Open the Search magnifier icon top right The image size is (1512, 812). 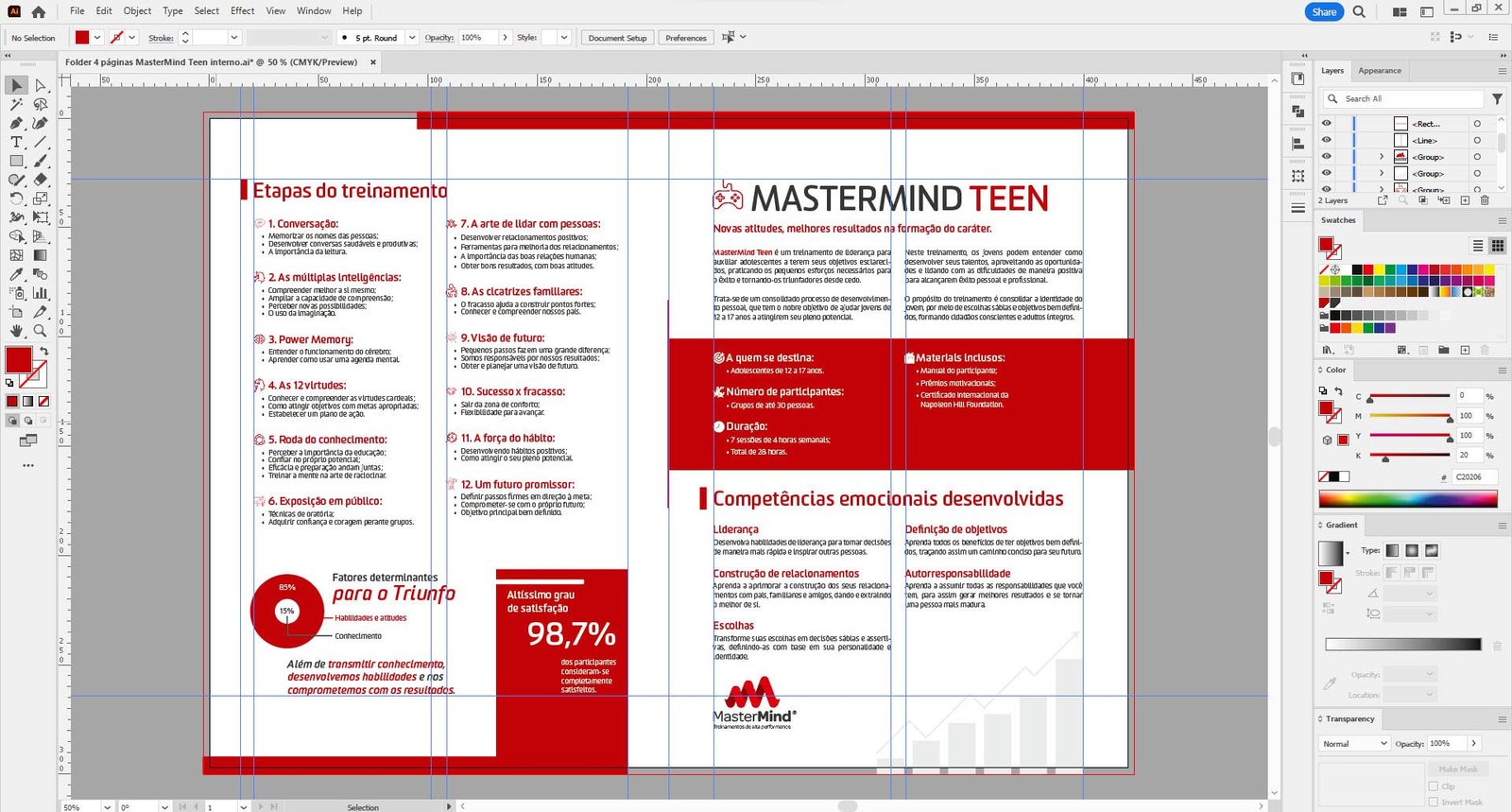coord(1359,11)
